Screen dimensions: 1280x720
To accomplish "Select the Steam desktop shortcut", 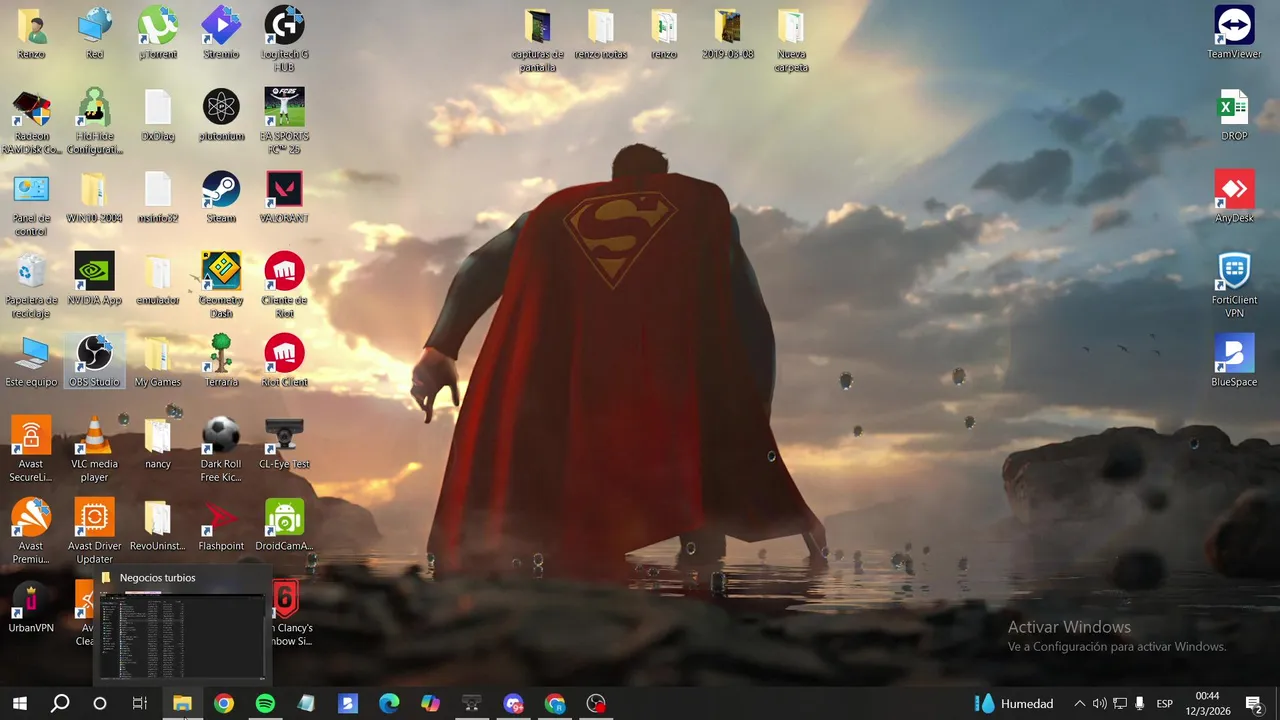I will click(x=221, y=197).
